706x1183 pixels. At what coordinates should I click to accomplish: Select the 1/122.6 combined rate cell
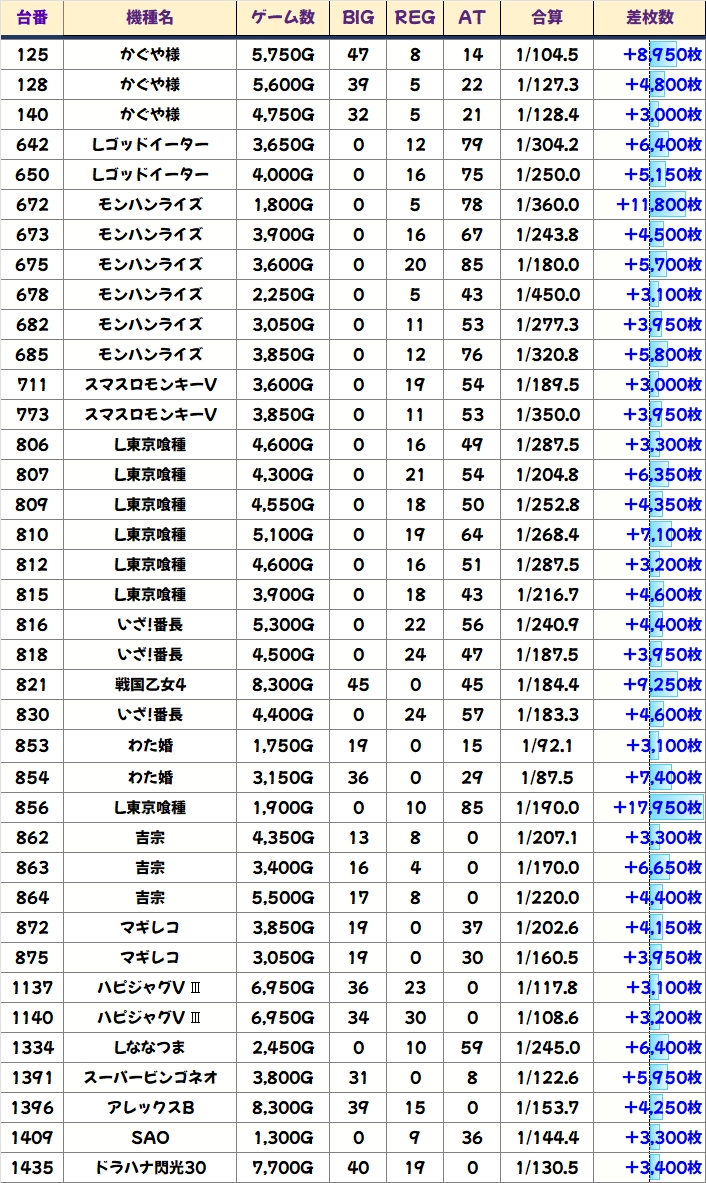[548, 1077]
